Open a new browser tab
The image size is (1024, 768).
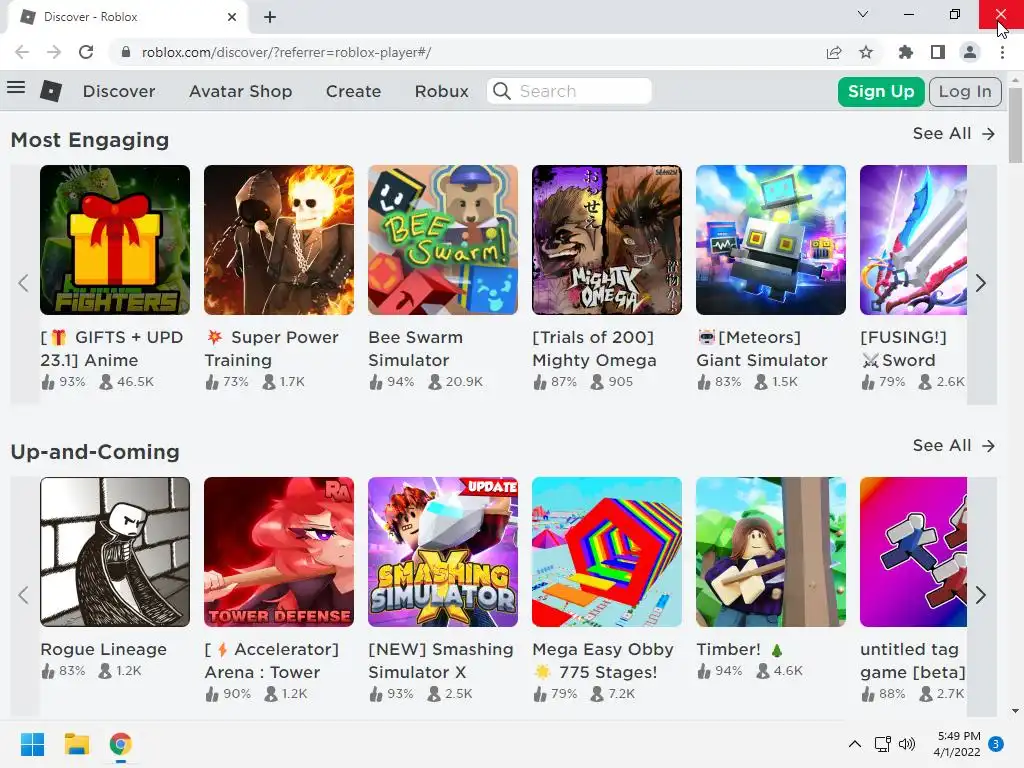[x=270, y=17]
